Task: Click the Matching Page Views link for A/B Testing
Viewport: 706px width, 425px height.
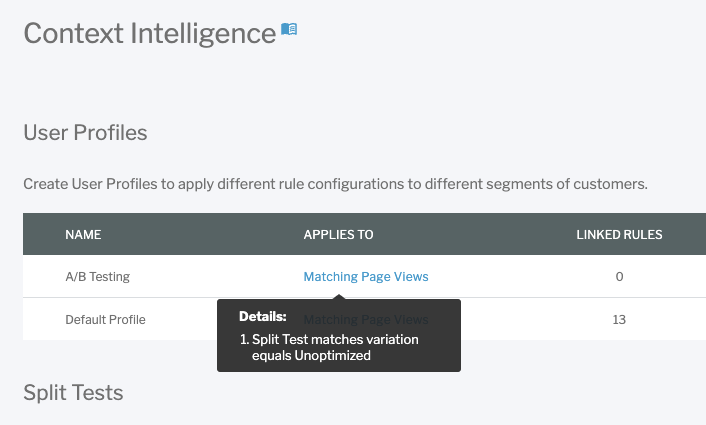Action: (366, 276)
